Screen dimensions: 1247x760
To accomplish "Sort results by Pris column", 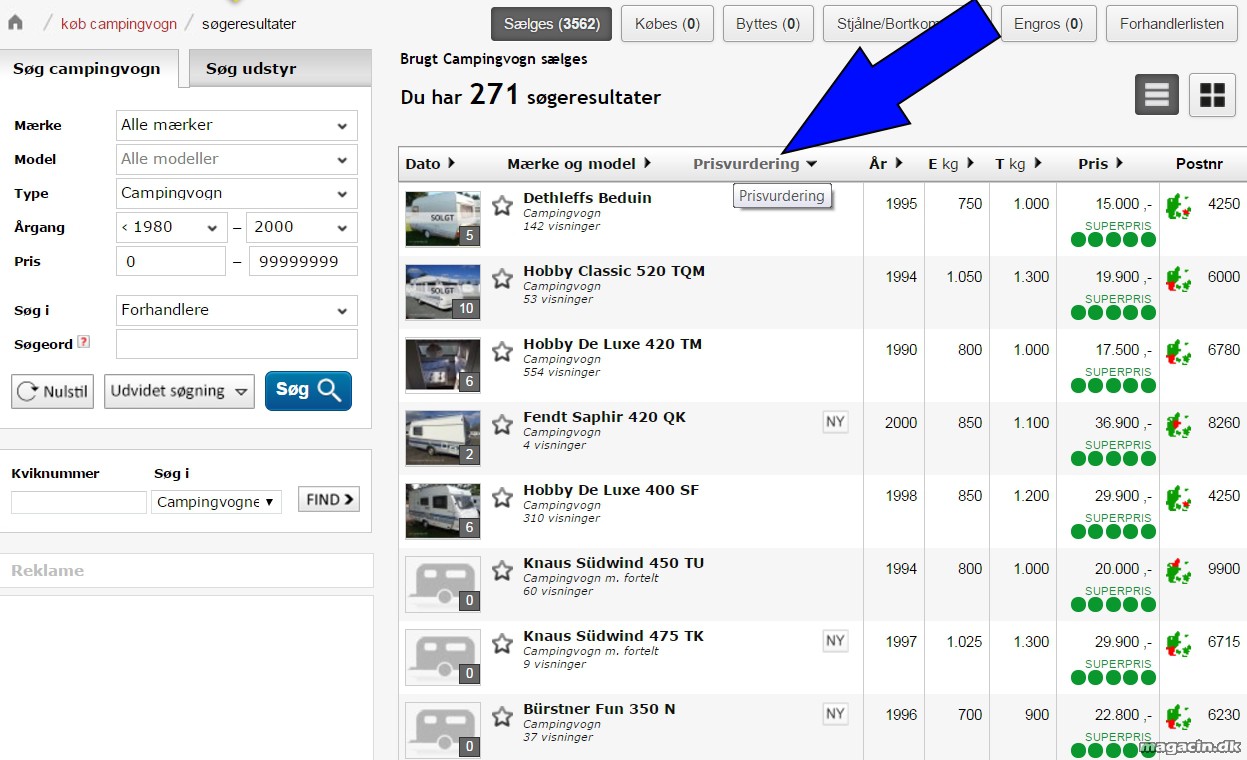I will click(x=1101, y=164).
